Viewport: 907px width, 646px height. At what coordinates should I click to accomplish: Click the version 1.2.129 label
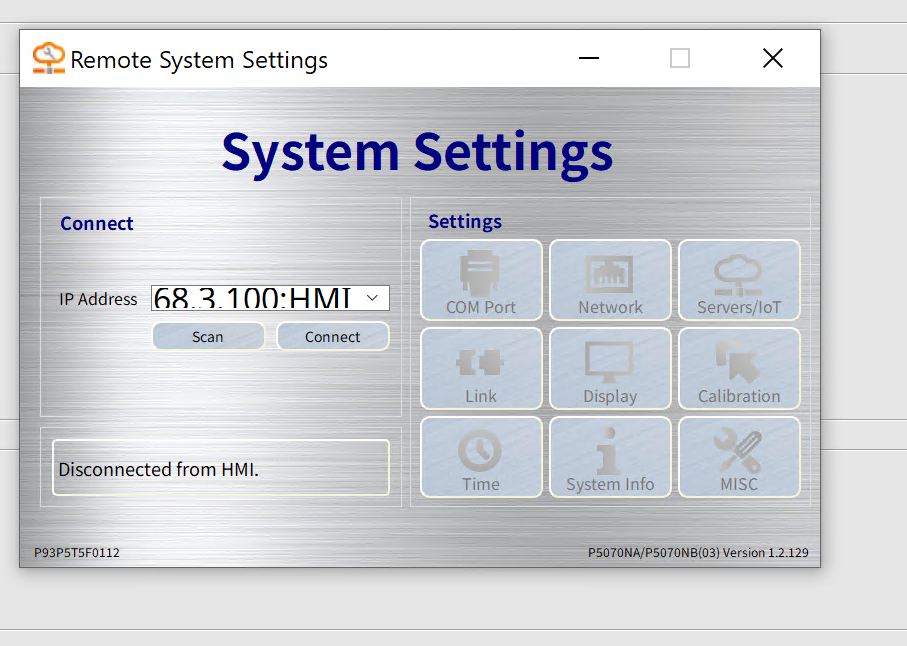point(698,552)
